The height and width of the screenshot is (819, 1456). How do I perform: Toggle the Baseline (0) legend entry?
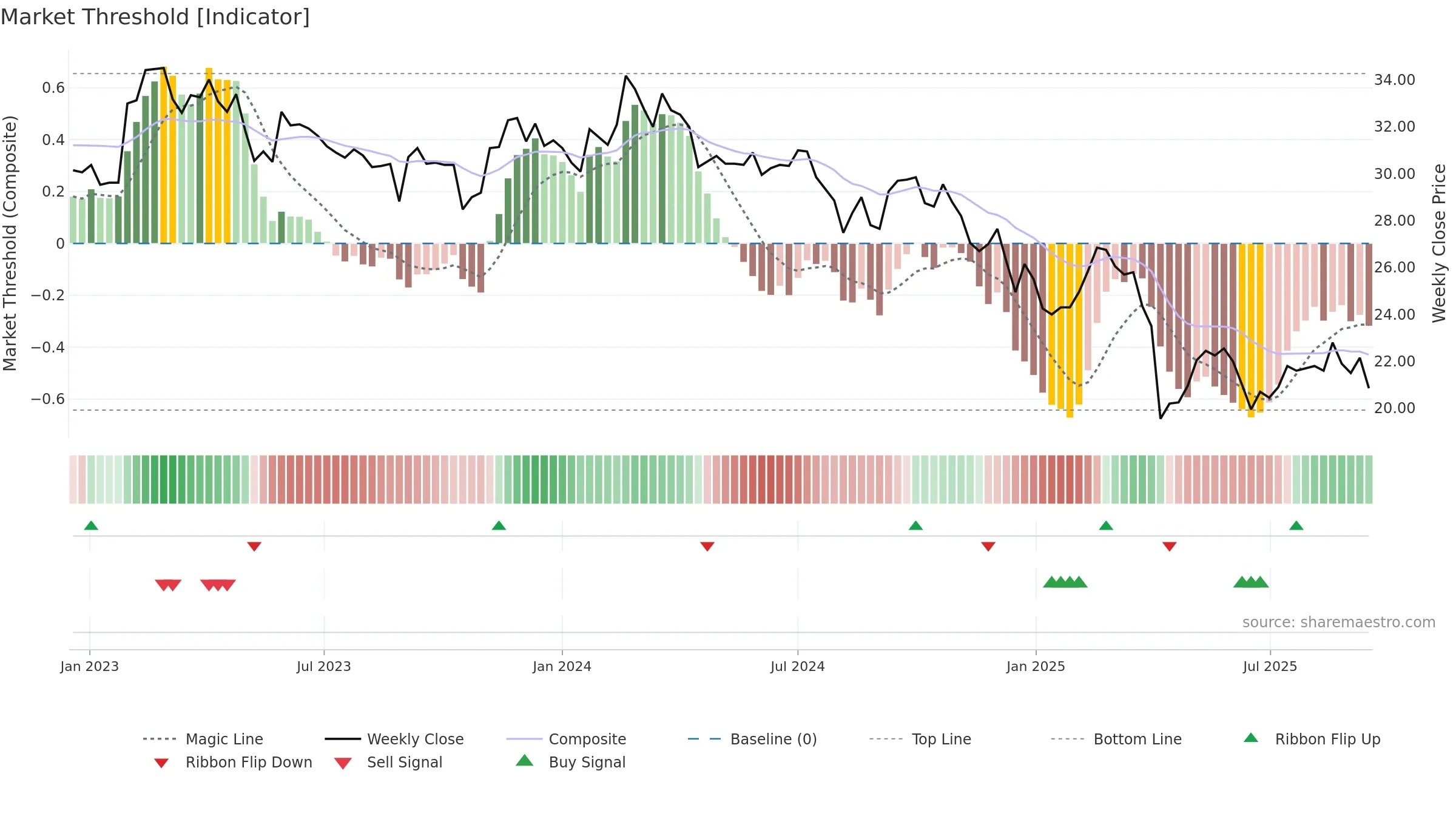point(752,739)
